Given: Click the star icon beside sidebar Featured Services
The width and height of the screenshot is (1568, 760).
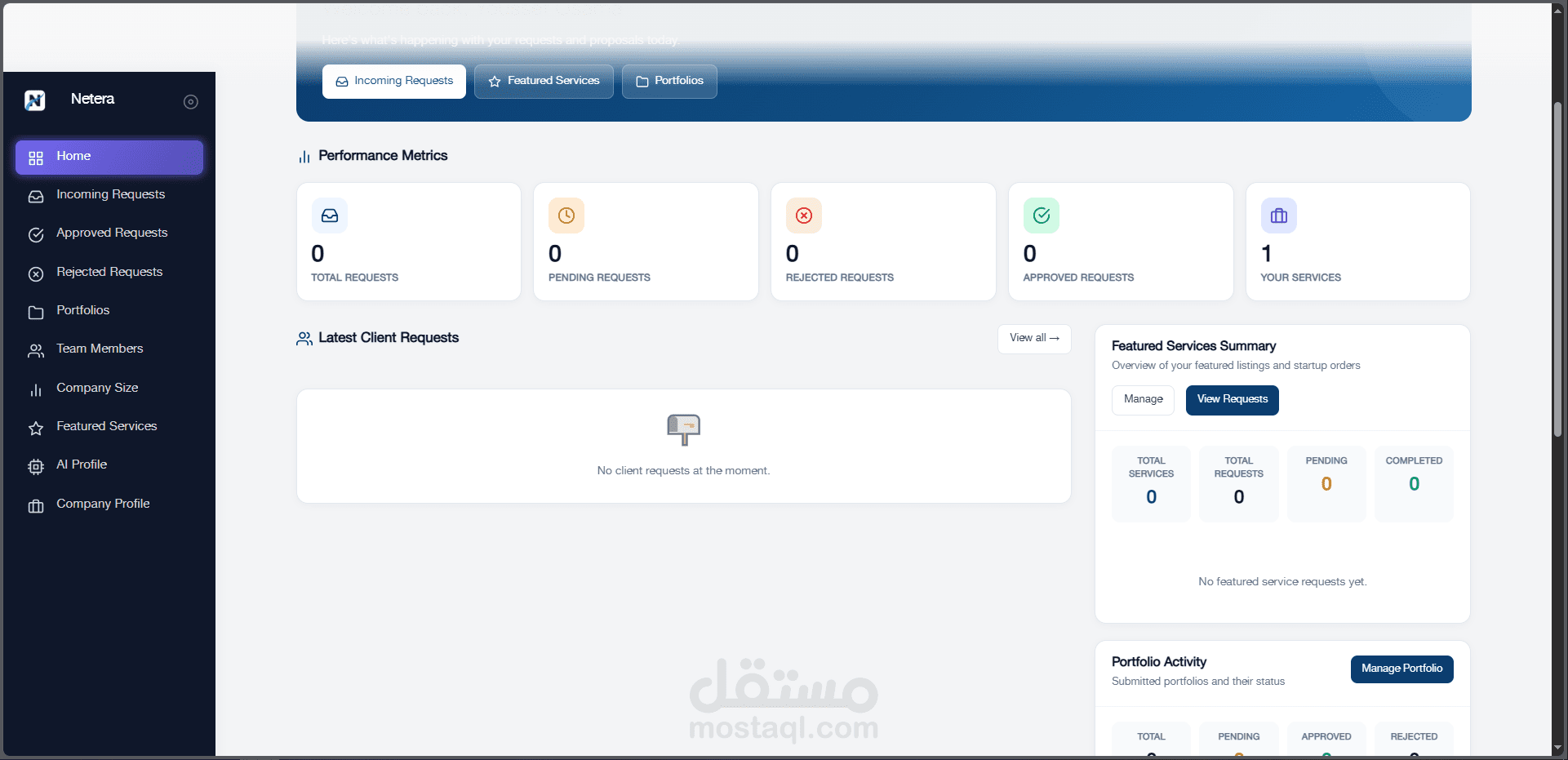Looking at the screenshot, I should pos(36,429).
